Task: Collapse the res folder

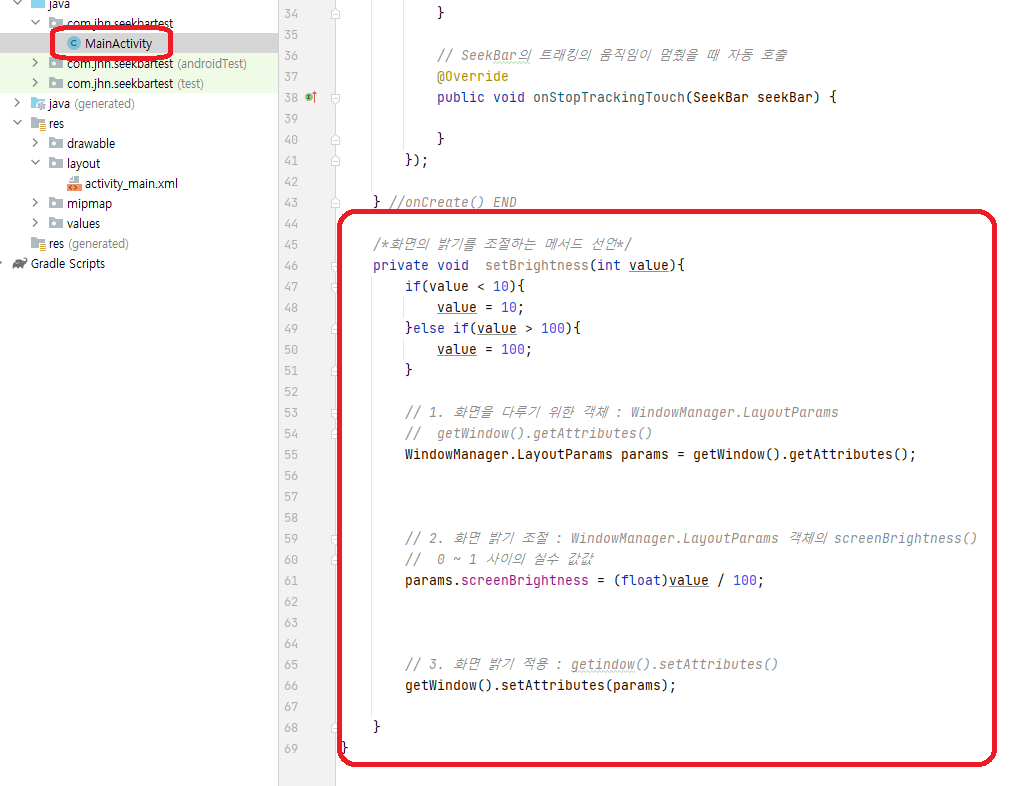Action: [18, 123]
